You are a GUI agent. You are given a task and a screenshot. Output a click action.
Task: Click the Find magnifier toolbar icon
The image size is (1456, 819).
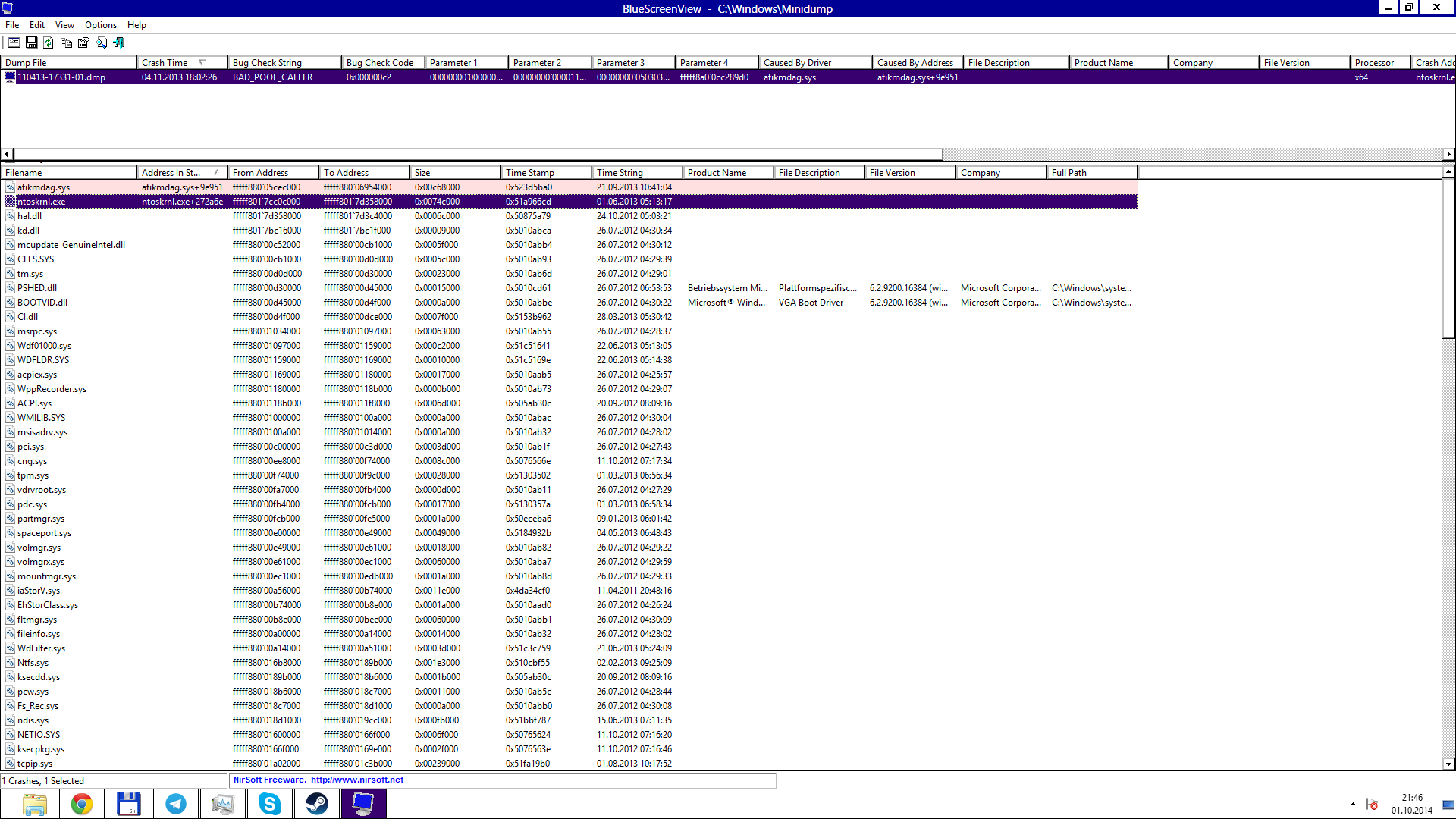[101, 43]
